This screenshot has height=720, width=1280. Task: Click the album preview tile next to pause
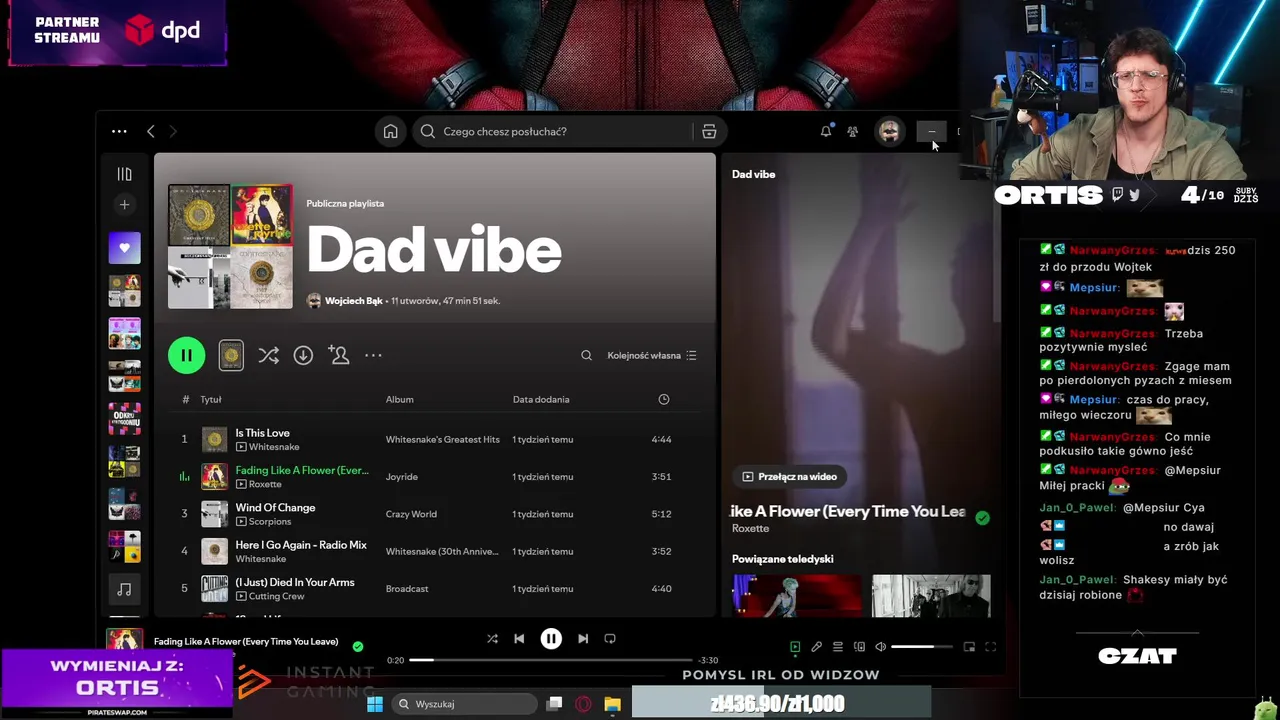tap(231, 355)
